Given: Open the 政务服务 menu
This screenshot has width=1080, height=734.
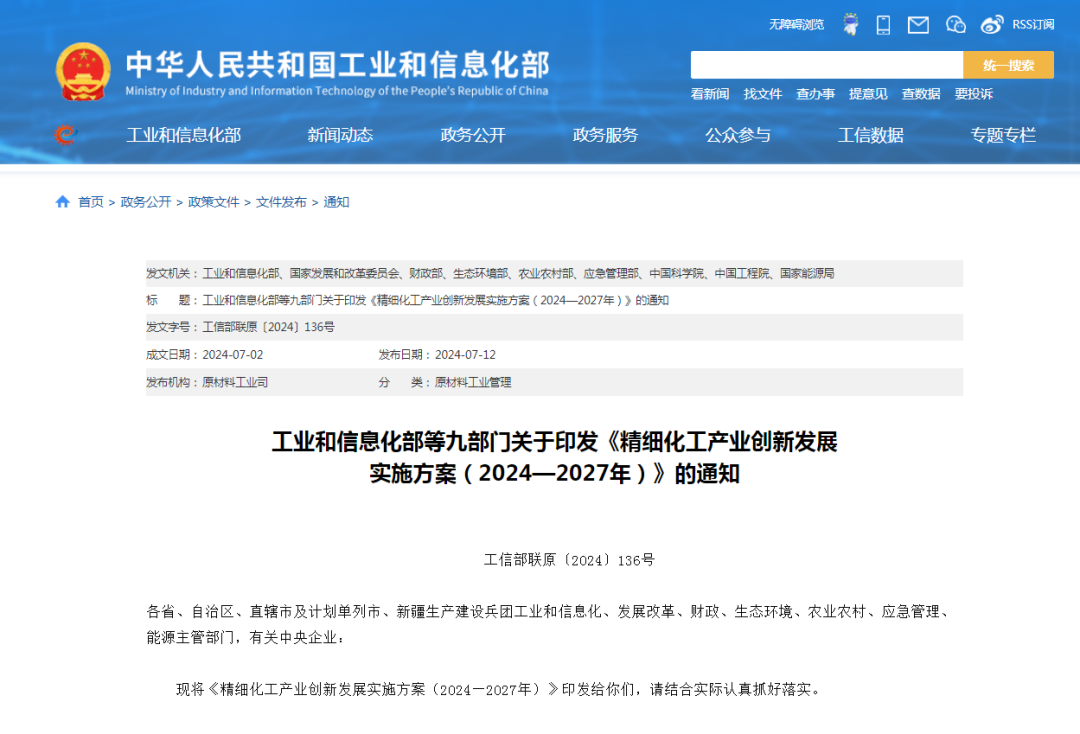Looking at the screenshot, I should pos(605,135).
